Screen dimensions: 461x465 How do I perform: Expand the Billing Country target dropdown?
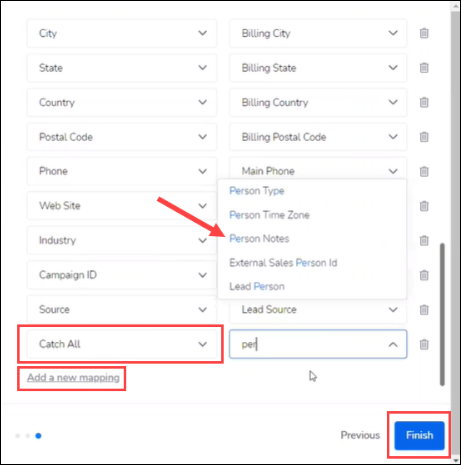(318, 102)
